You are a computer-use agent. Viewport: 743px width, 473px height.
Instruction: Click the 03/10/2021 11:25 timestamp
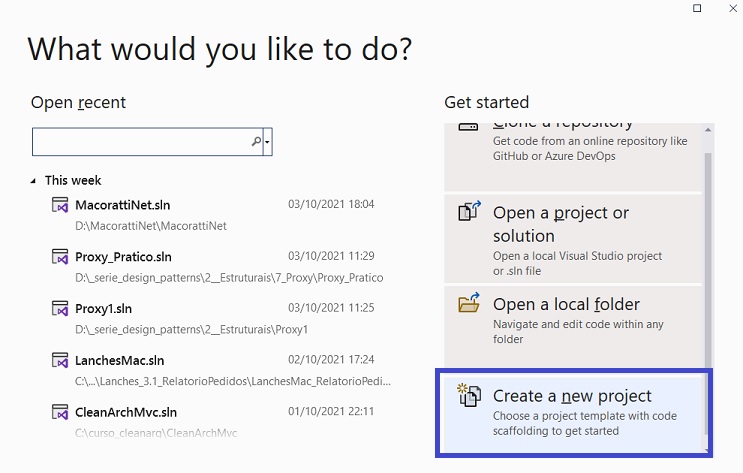[331, 308]
